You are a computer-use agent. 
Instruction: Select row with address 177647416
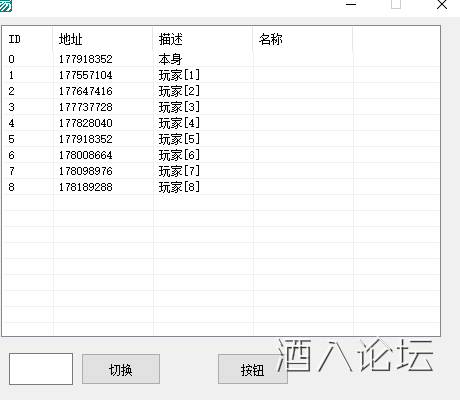pos(221,91)
